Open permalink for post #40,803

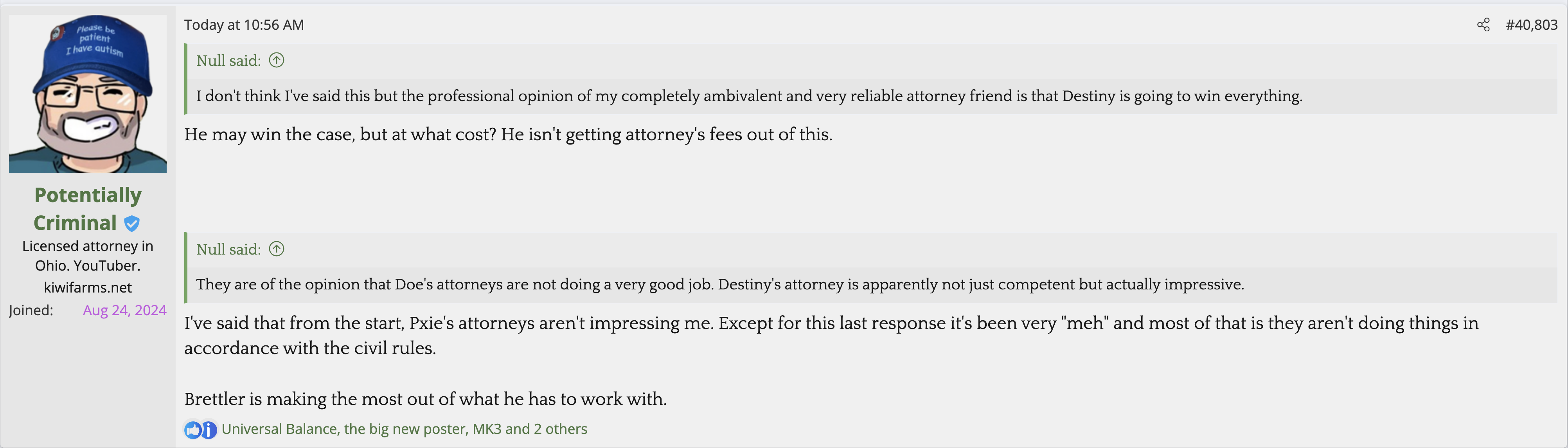[1531, 25]
